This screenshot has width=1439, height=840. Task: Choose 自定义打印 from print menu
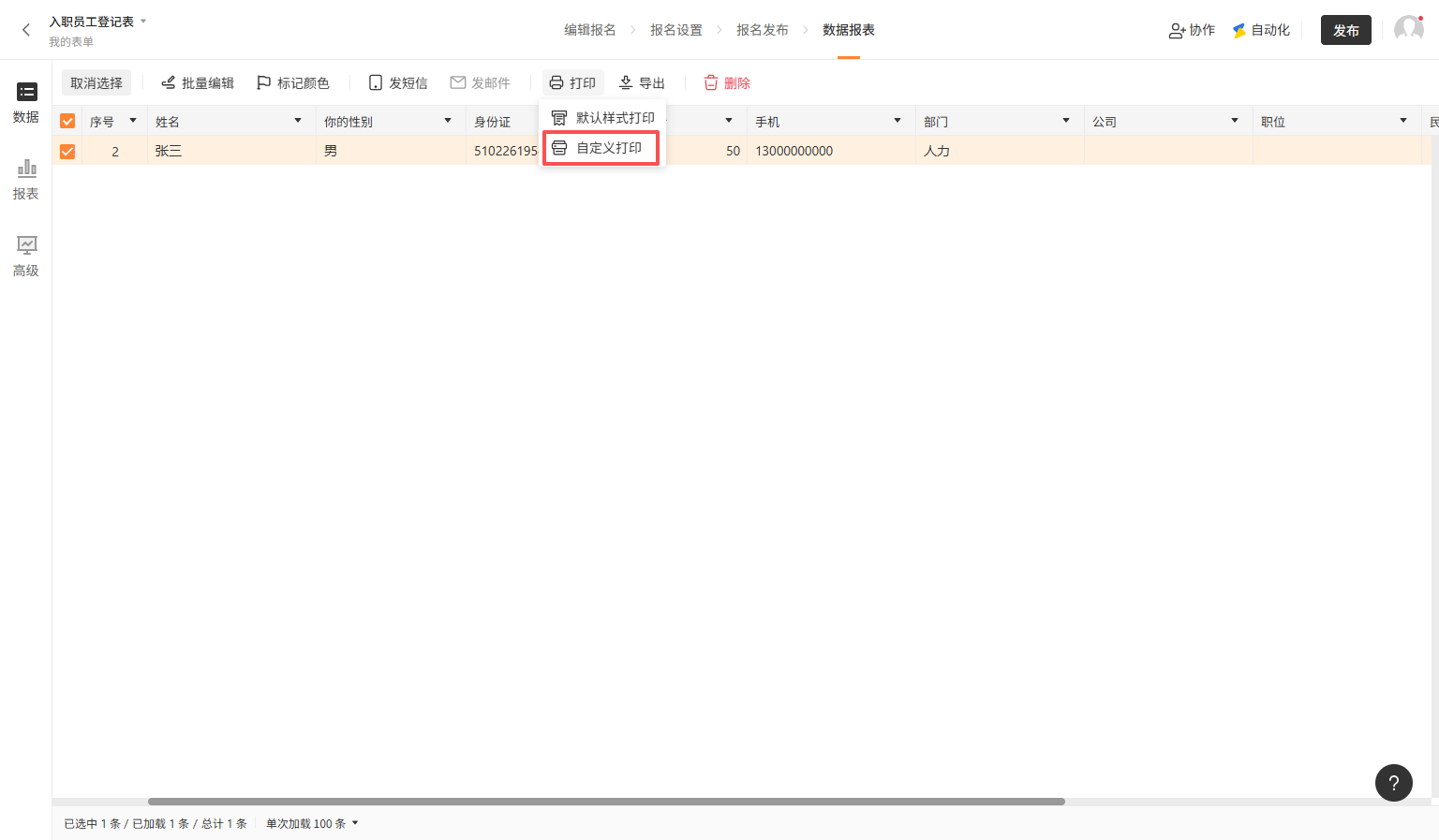[601, 148]
